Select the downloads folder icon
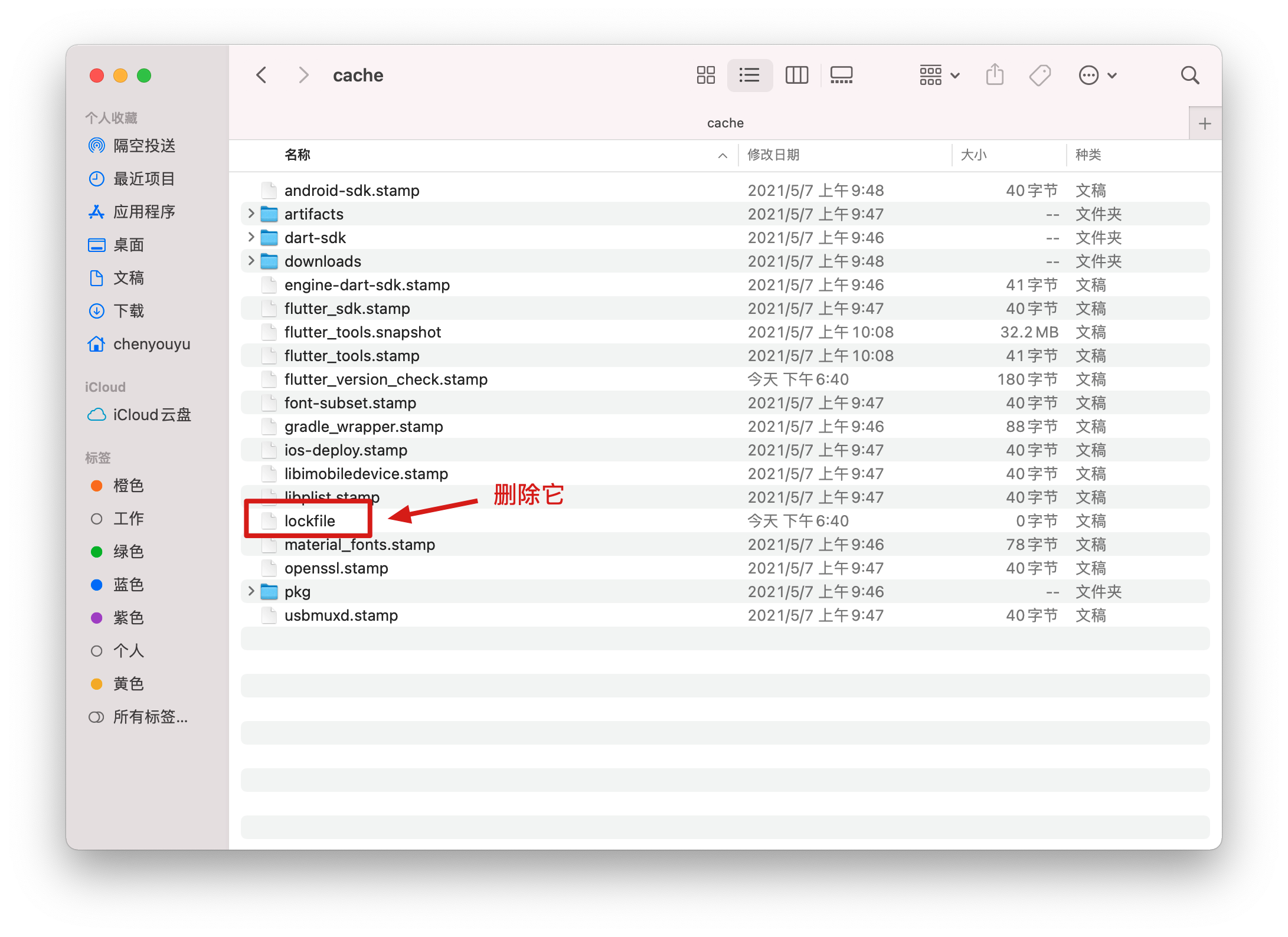Viewport: 1288px width, 937px height. (269, 261)
